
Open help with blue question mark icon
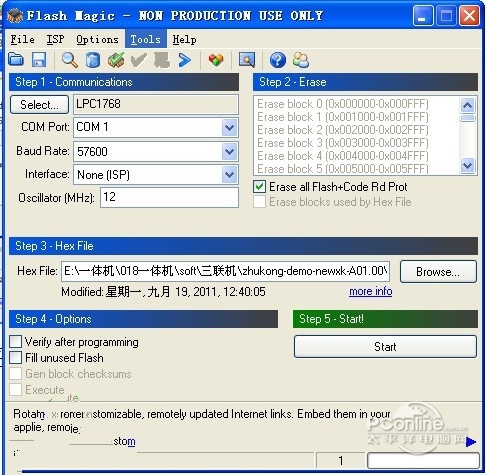pos(278,60)
